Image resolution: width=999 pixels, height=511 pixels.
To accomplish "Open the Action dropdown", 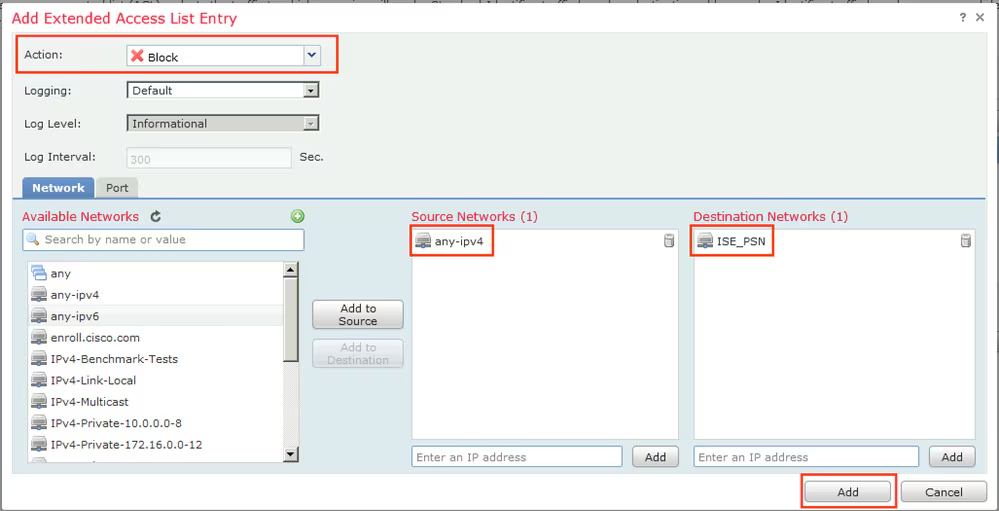I will coord(312,56).
